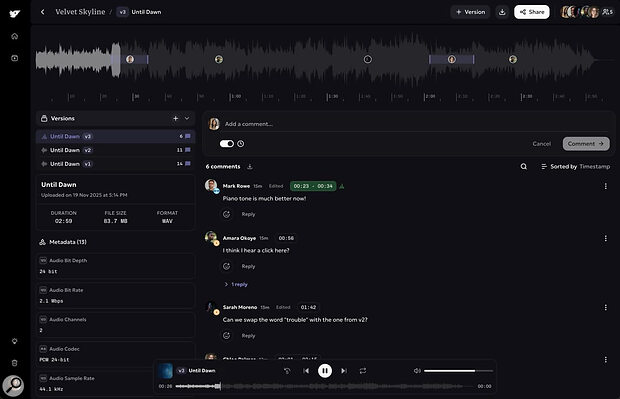Add reaction to Mark Rowe's comment

pos(227,214)
